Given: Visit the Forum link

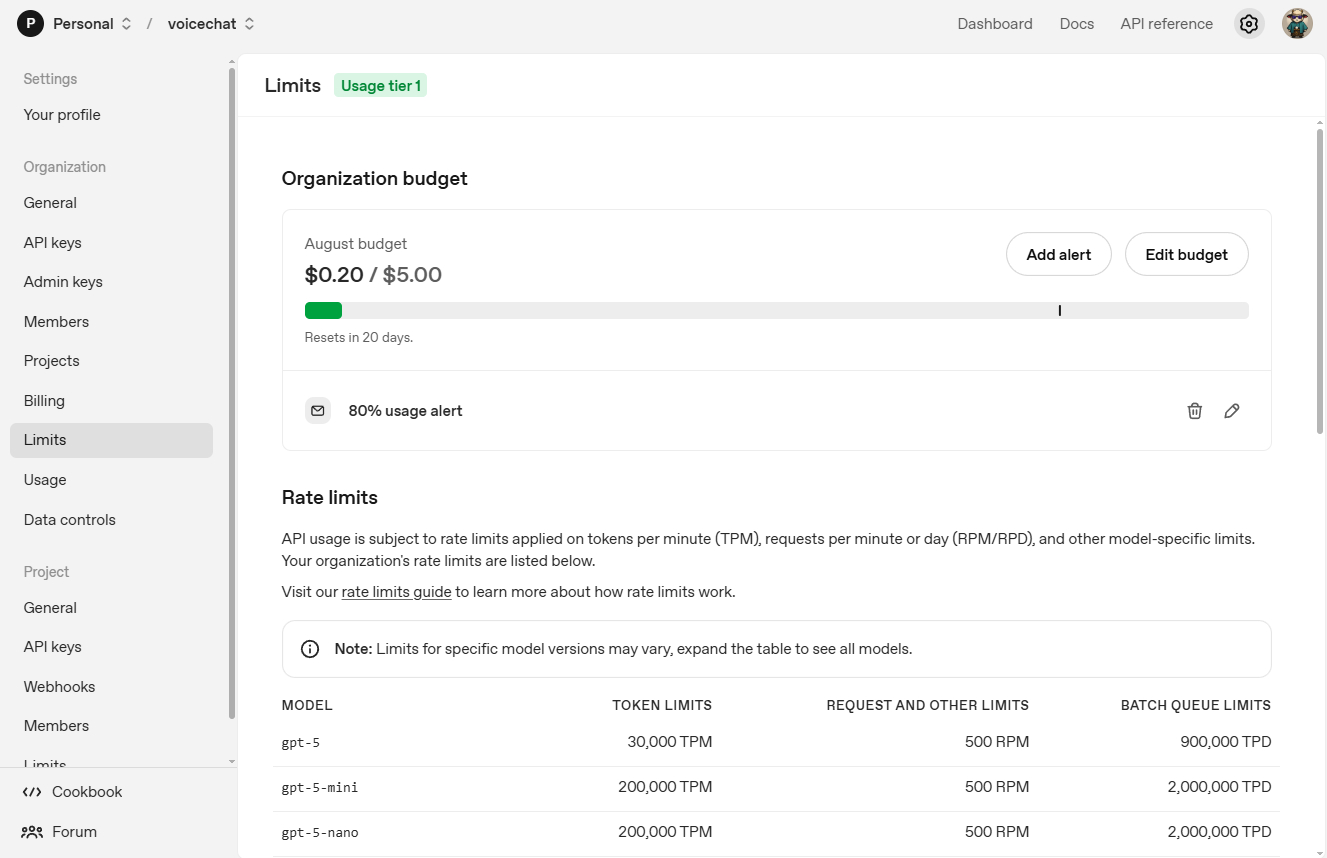Looking at the screenshot, I should click(x=74, y=832).
